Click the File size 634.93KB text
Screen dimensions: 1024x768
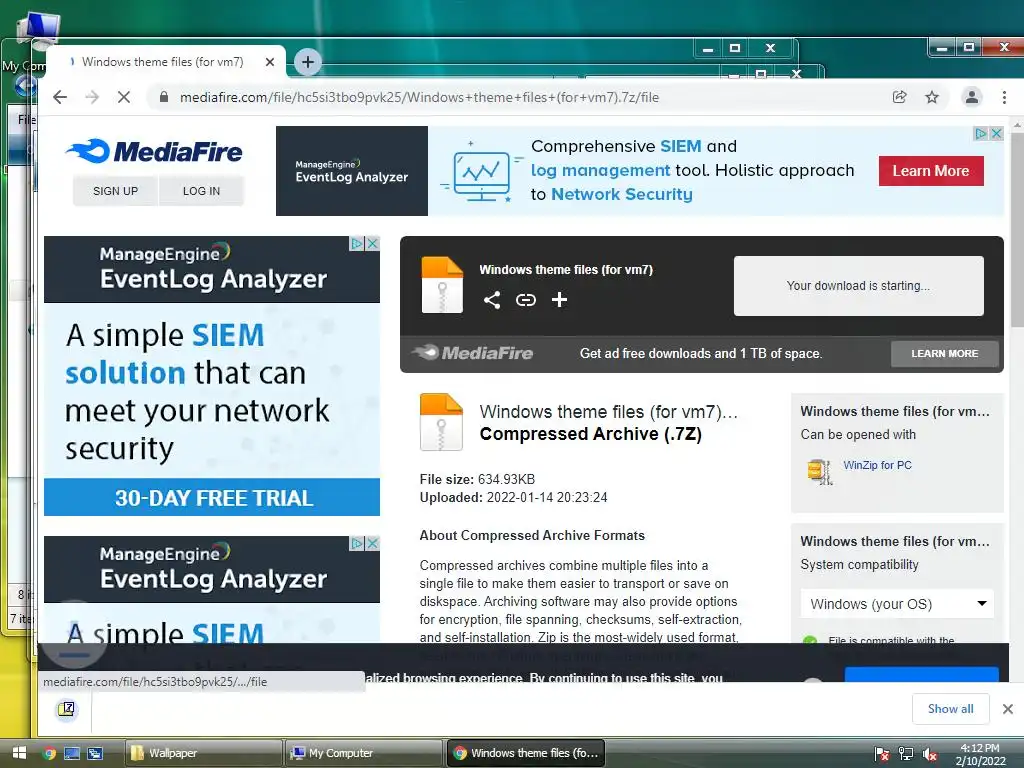click(x=477, y=479)
